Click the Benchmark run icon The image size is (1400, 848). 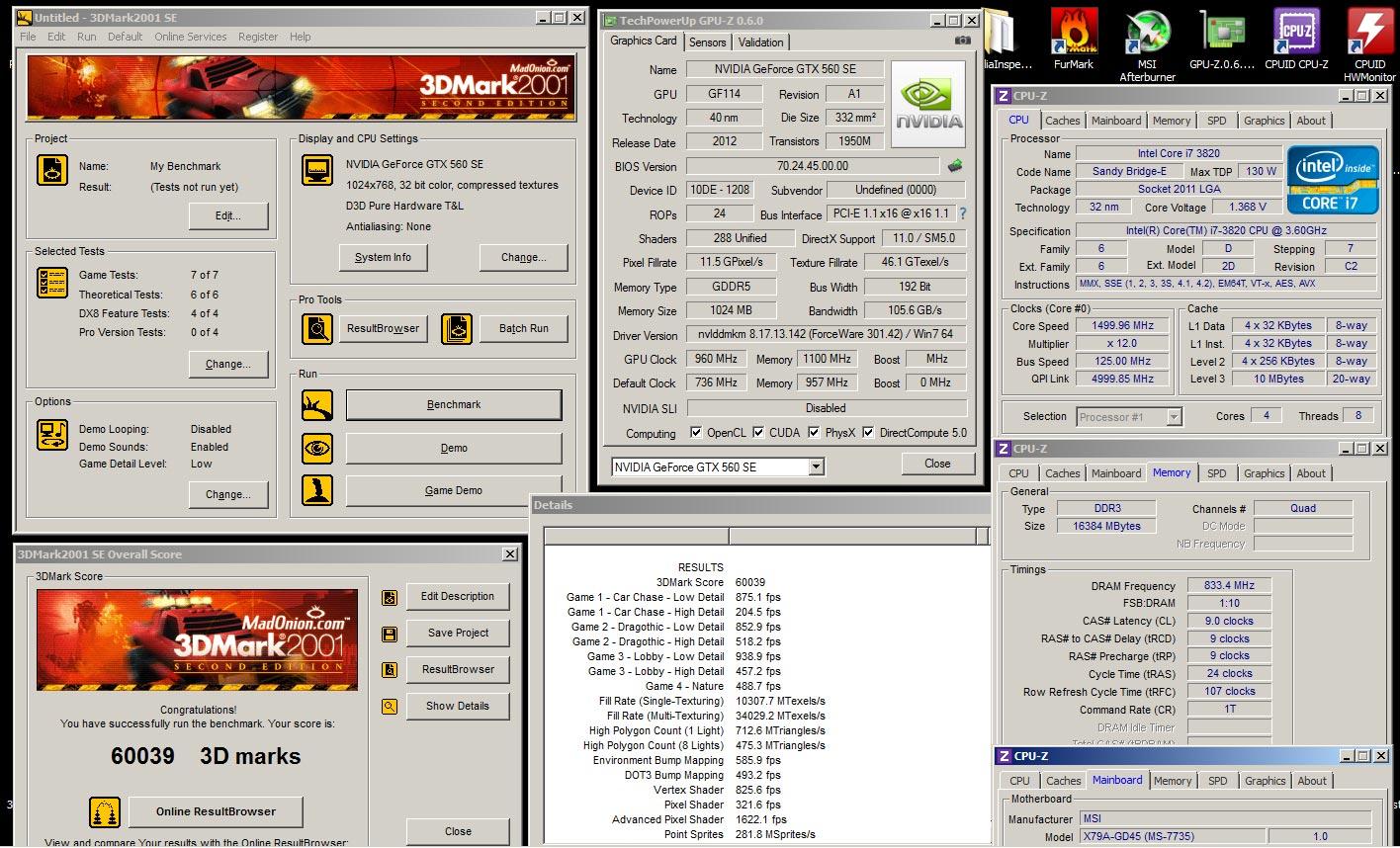click(x=317, y=404)
